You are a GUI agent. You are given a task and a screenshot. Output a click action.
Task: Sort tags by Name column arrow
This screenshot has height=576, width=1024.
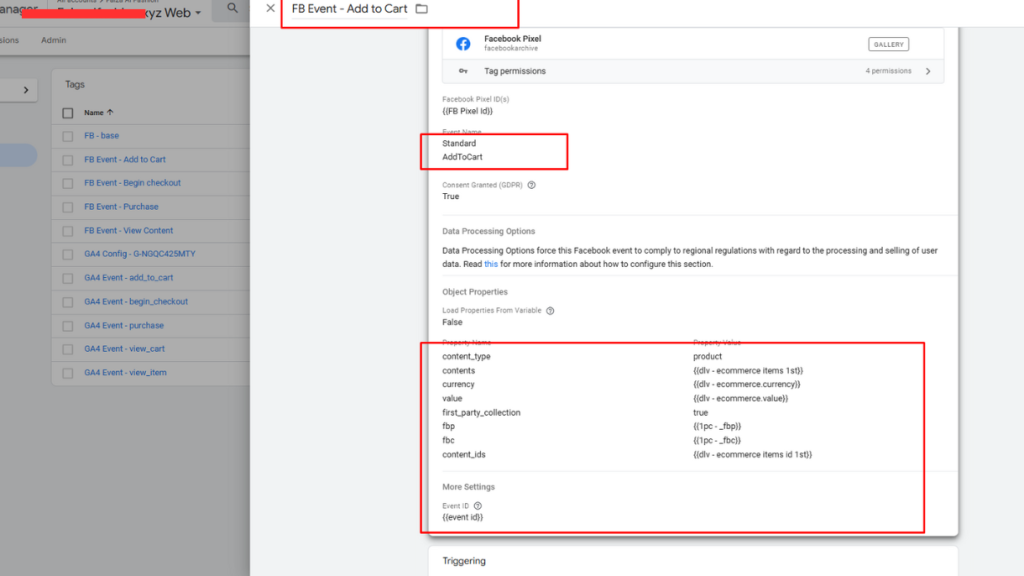[x=110, y=112]
